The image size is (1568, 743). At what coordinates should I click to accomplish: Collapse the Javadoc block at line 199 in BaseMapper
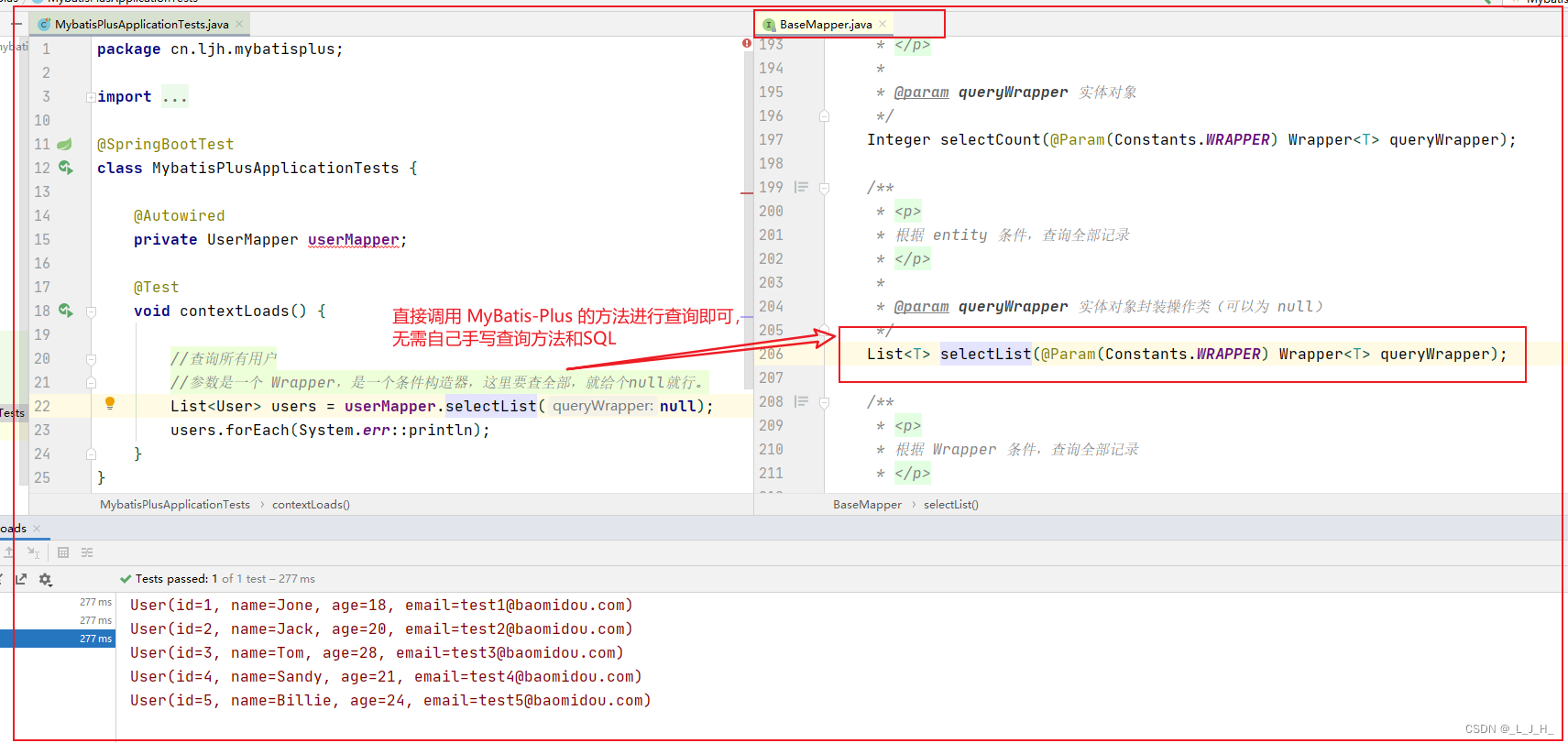(824, 188)
